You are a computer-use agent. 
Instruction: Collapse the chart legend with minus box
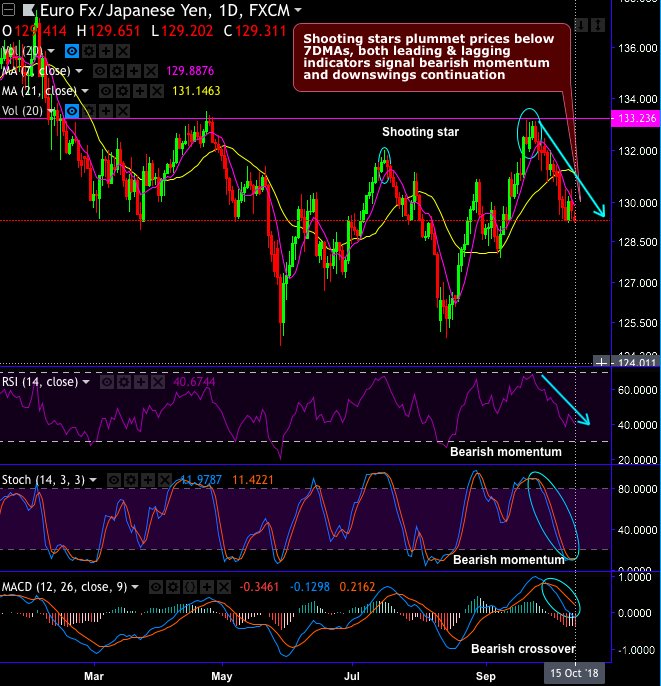coord(8,10)
